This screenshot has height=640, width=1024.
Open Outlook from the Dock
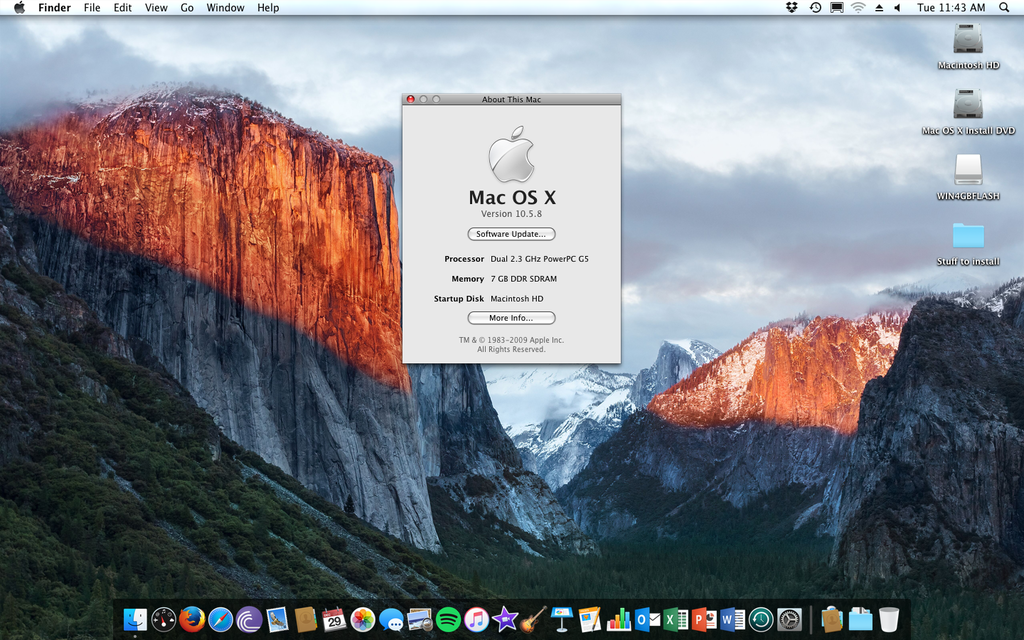coord(647,618)
